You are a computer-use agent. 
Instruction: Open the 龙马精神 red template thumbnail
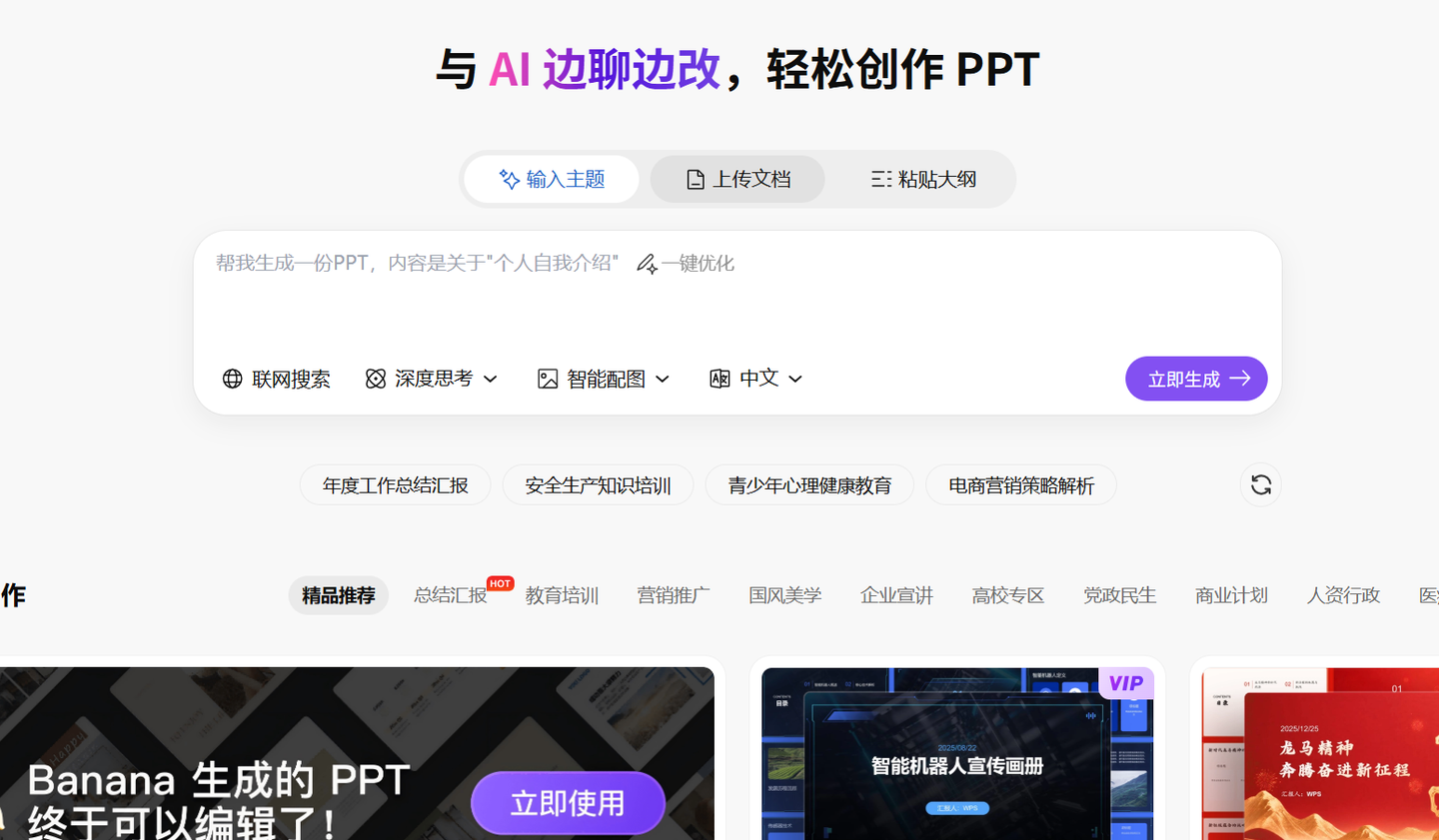pos(1320,754)
